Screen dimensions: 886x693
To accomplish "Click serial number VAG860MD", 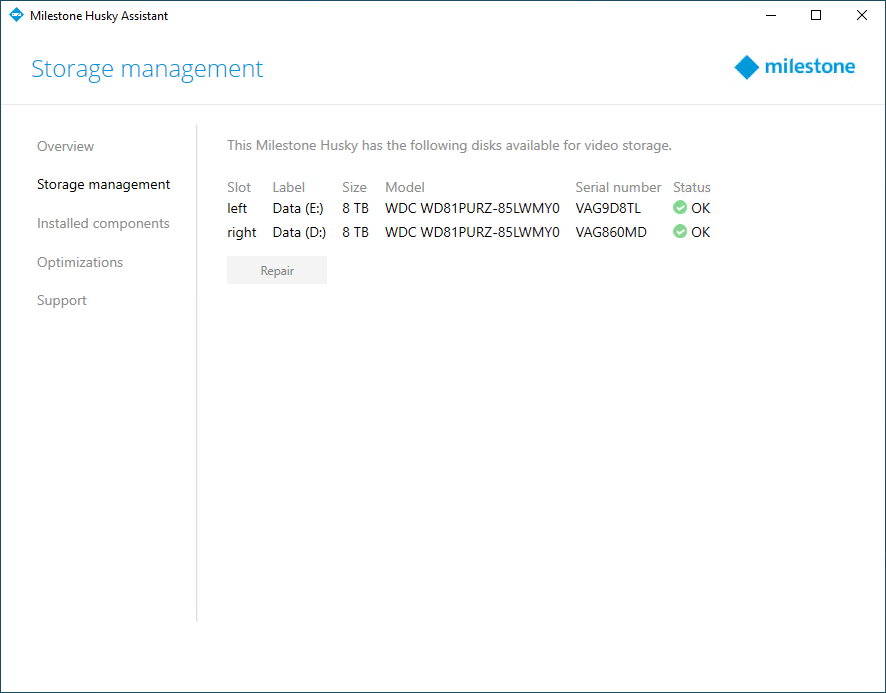I will [611, 232].
